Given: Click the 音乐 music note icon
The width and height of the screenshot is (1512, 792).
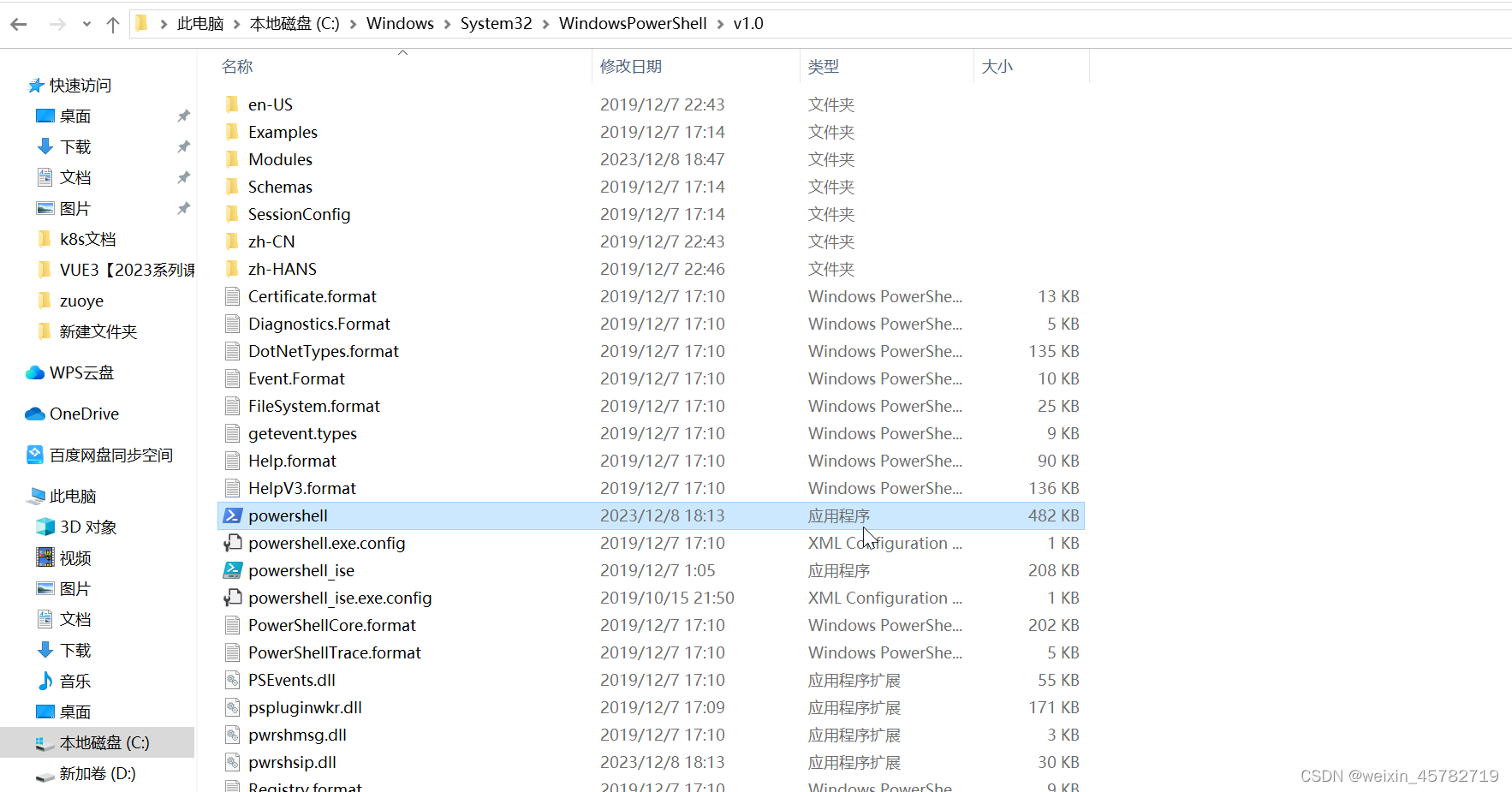Looking at the screenshot, I should click(45, 681).
